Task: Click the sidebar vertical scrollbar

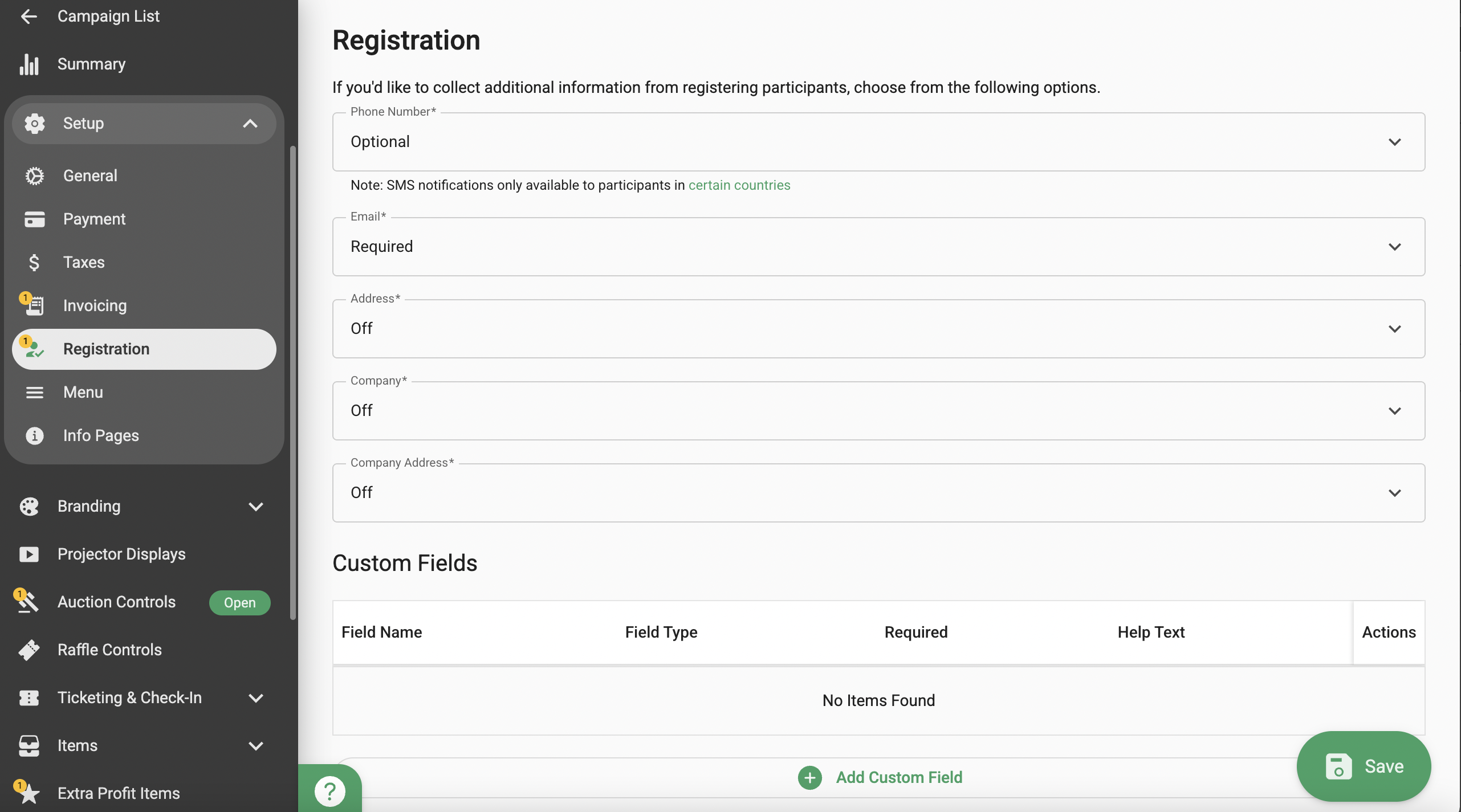Action: pos(293,382)
